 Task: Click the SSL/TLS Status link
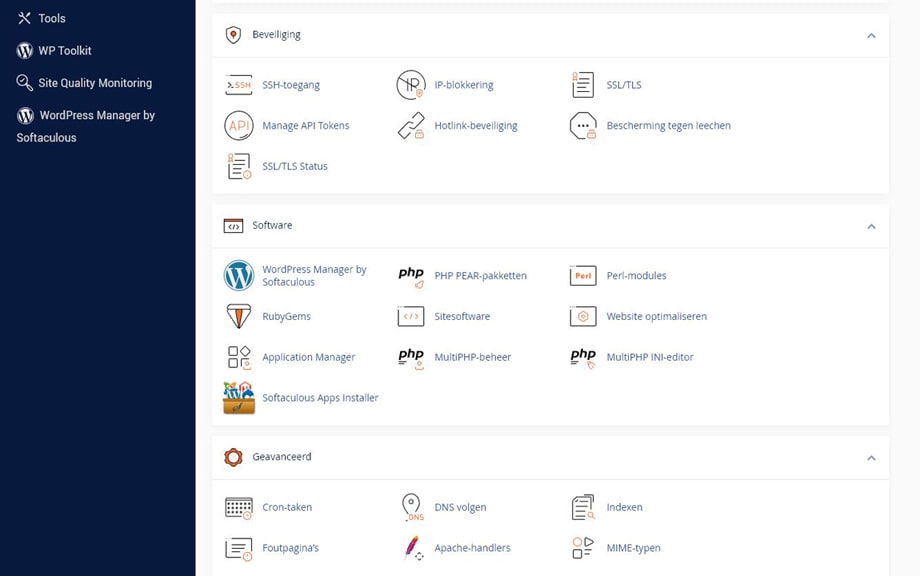[x=295, y=166]
